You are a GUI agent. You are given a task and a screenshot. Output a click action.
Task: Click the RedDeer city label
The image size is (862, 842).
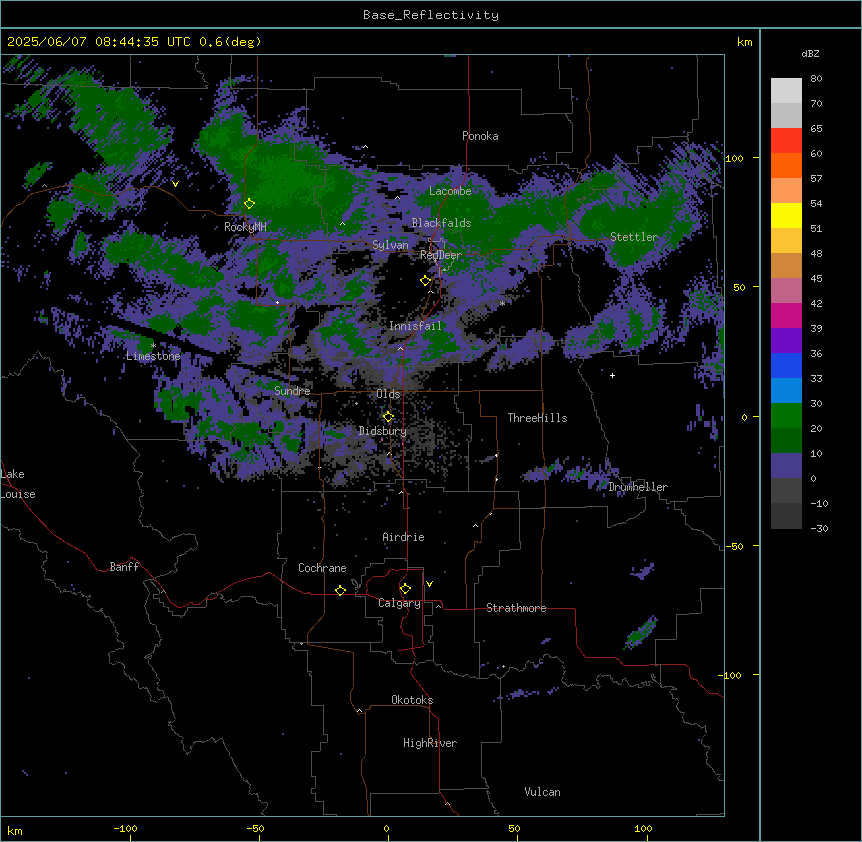[440, 255]
